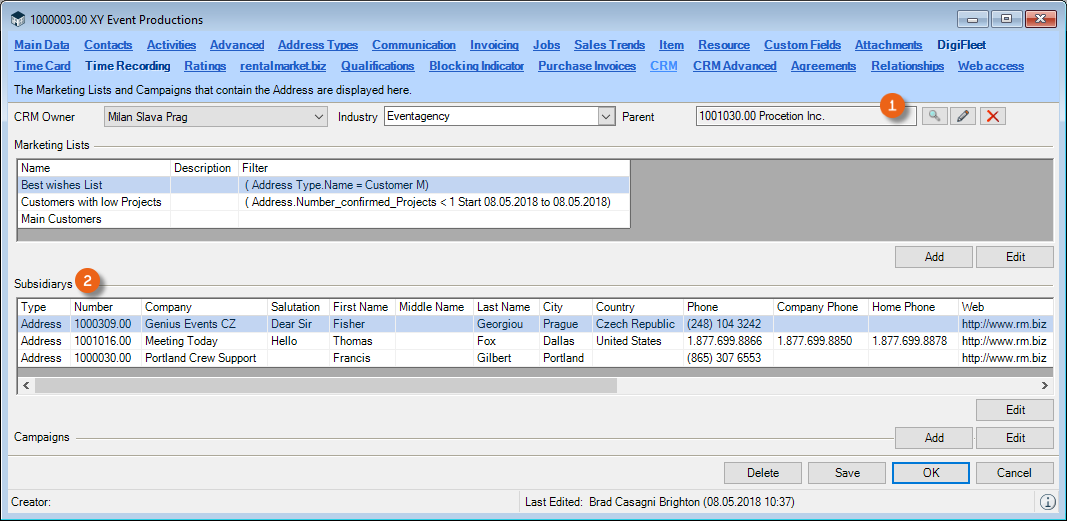Open the Sales Trends tab
The image size is (1067, 521).
click(x=609, y=45)
